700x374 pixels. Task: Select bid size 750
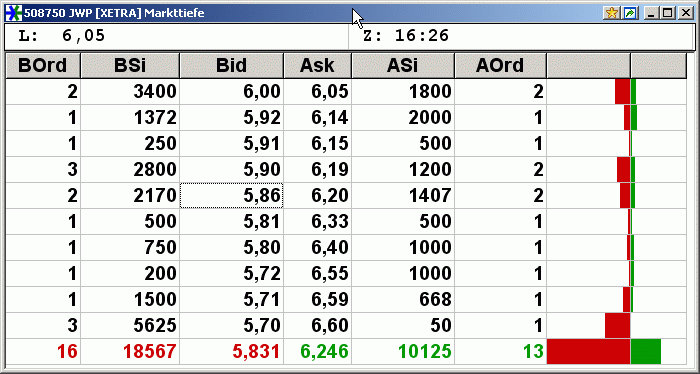(130, 247)
